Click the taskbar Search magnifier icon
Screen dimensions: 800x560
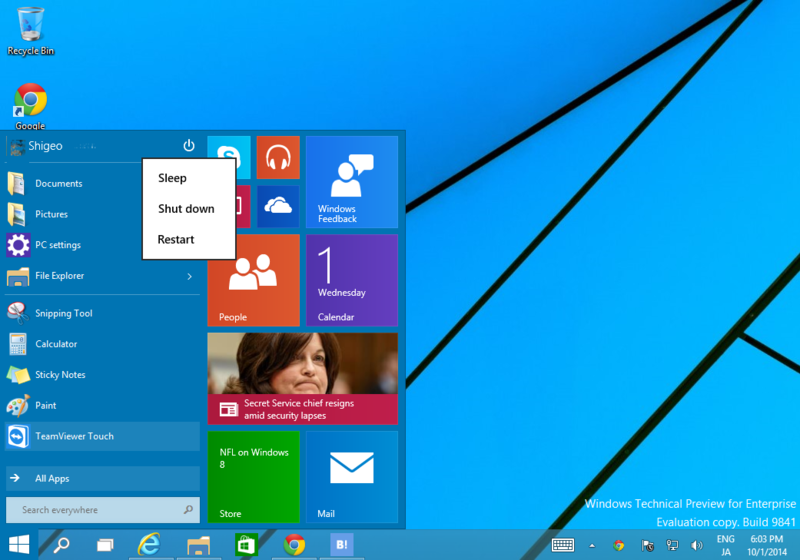61,545
